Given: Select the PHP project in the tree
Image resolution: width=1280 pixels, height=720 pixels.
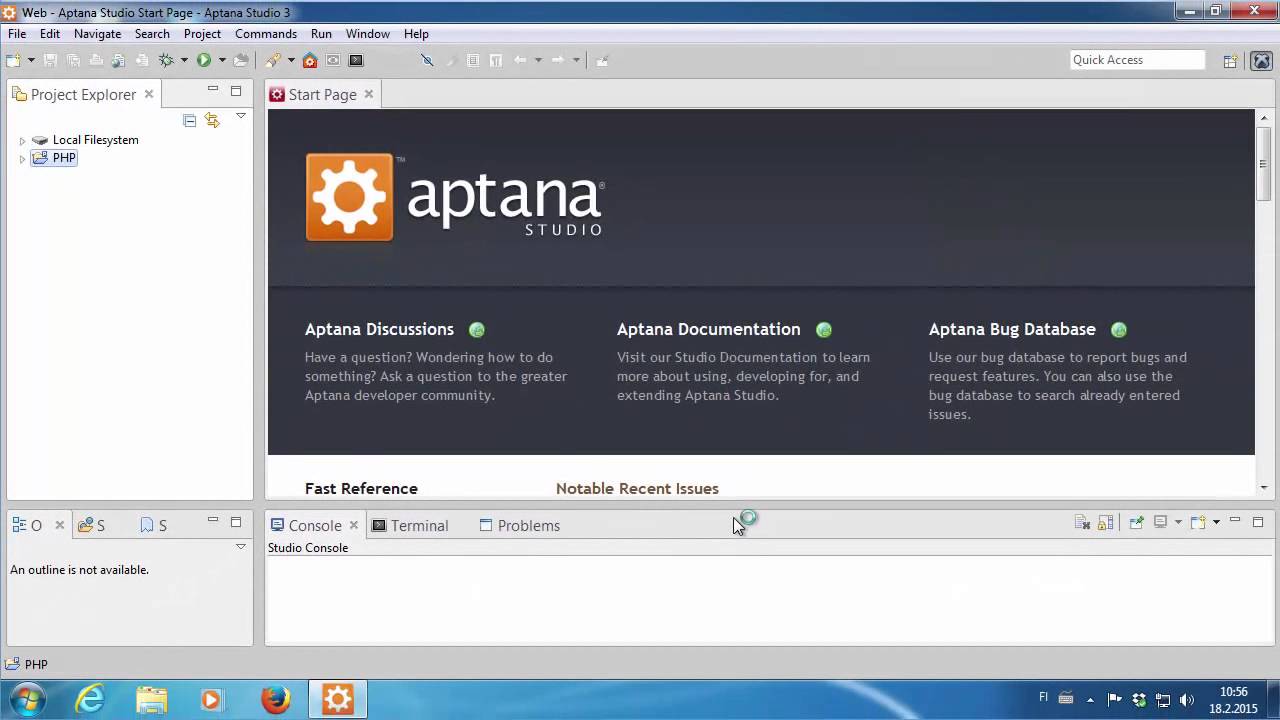Looking at the screenshot, I should (x=54, y=158).
